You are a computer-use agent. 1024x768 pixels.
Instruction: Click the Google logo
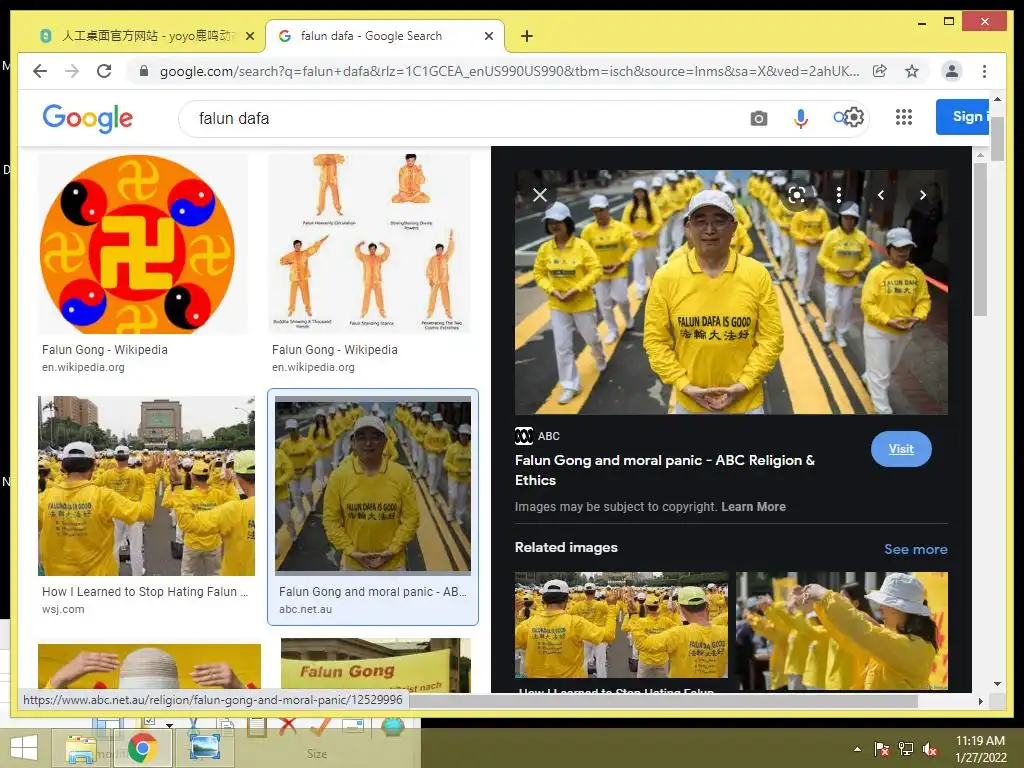coord(88,118)
